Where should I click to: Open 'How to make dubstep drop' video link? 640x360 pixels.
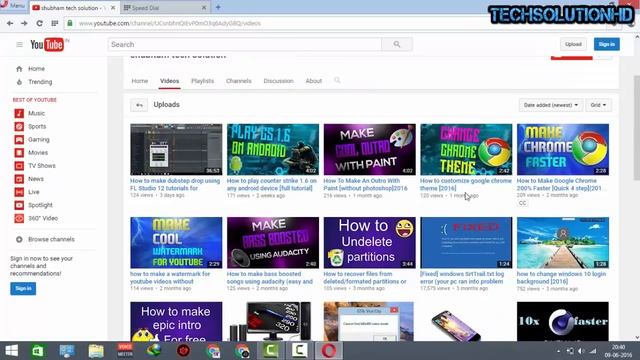[175, 184]
